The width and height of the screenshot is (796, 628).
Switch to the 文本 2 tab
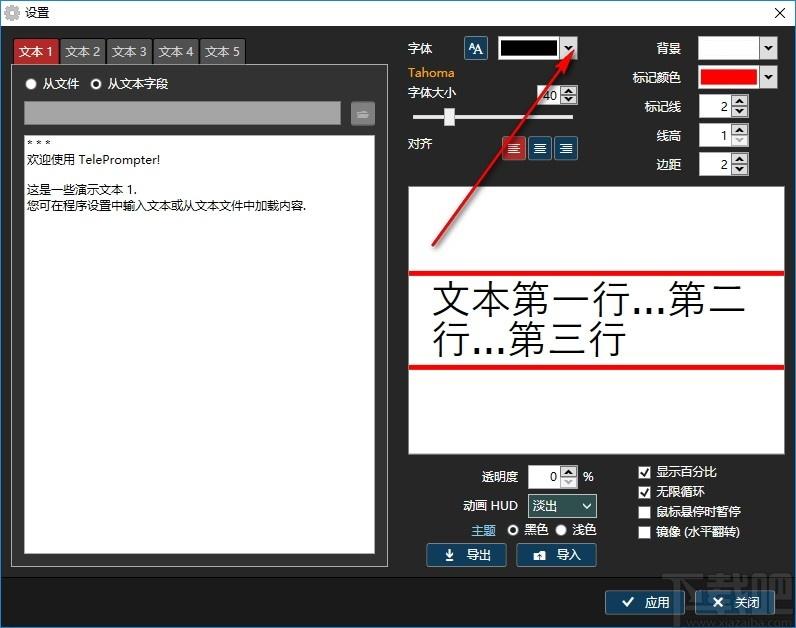[x=83, y=51]
